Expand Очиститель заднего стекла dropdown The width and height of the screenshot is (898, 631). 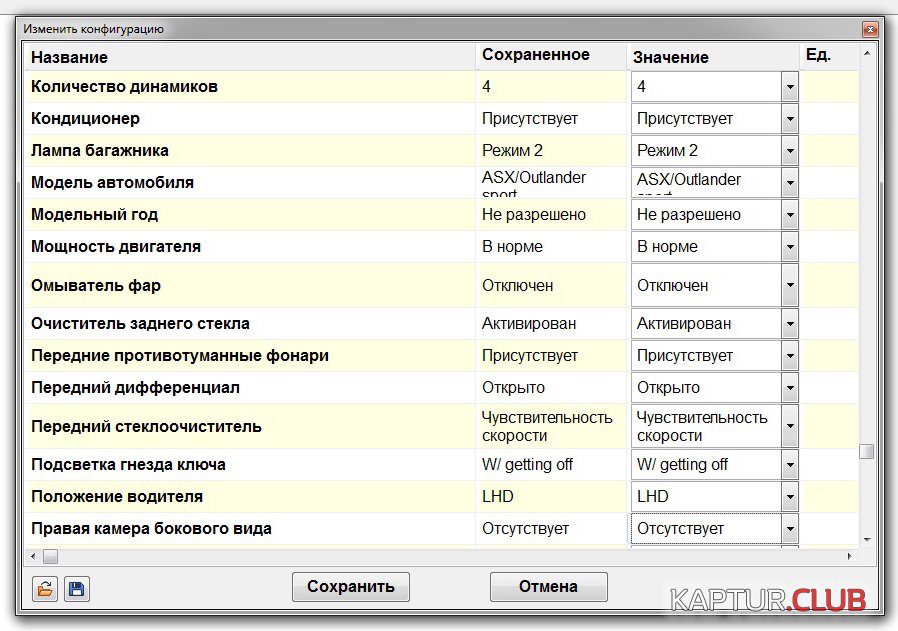pos(789,324)
